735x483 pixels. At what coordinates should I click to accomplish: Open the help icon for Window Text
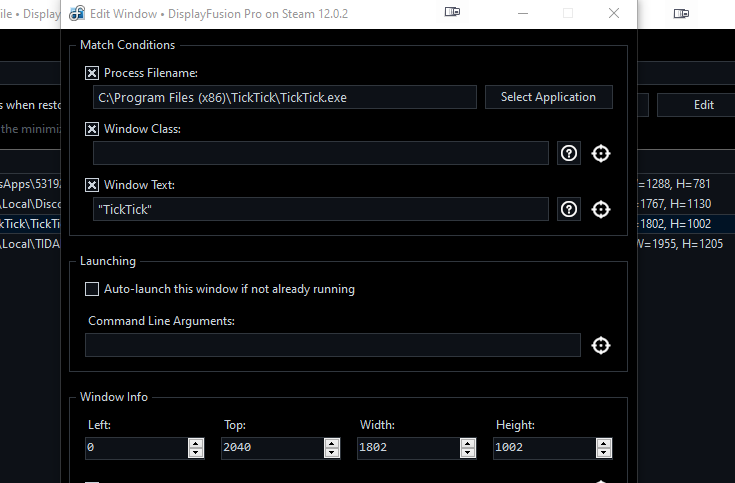coord(569,209)
